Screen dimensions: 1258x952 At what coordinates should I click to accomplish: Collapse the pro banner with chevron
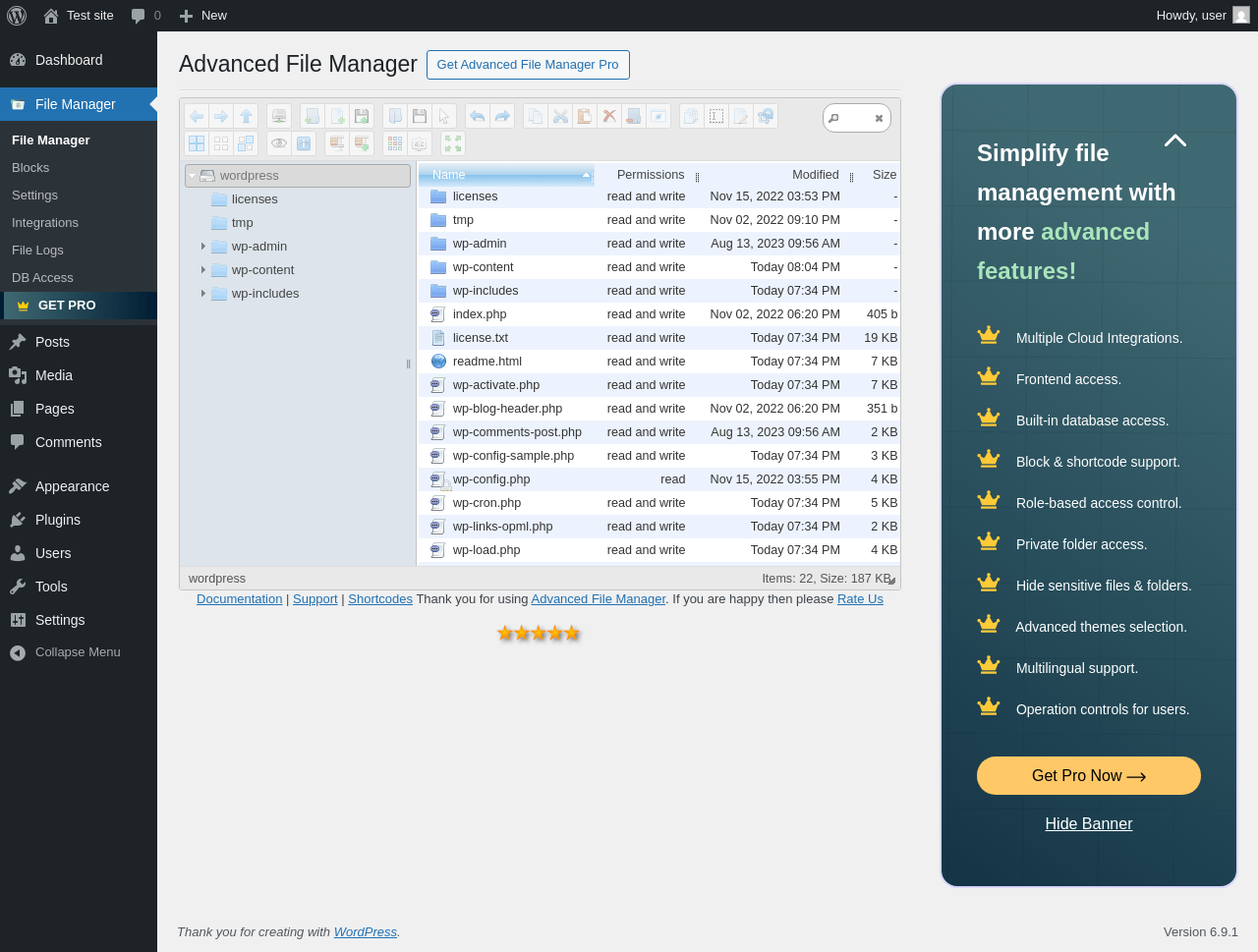pos(1175,140)
